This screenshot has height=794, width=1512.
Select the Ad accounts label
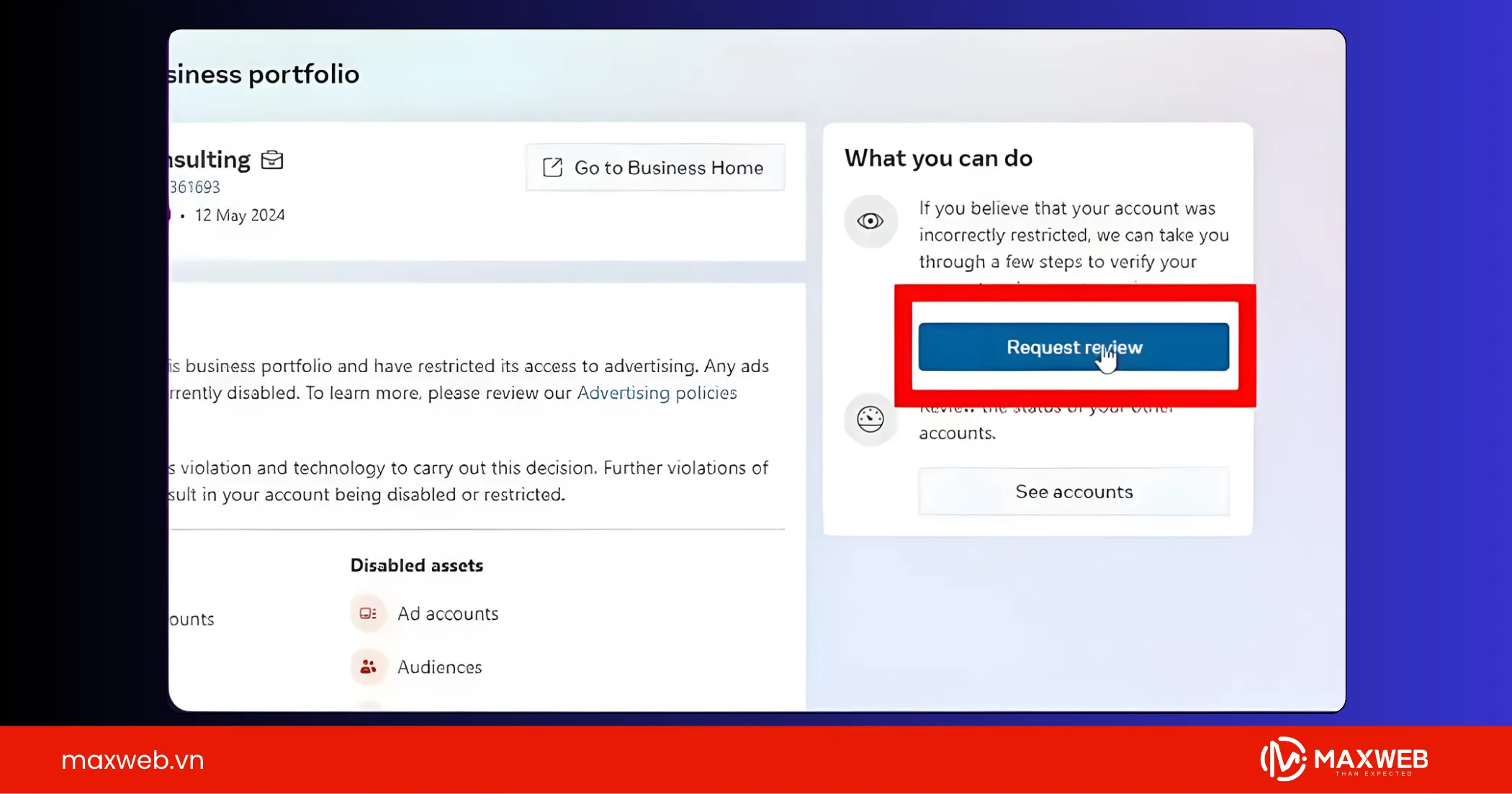pos(448,613)
